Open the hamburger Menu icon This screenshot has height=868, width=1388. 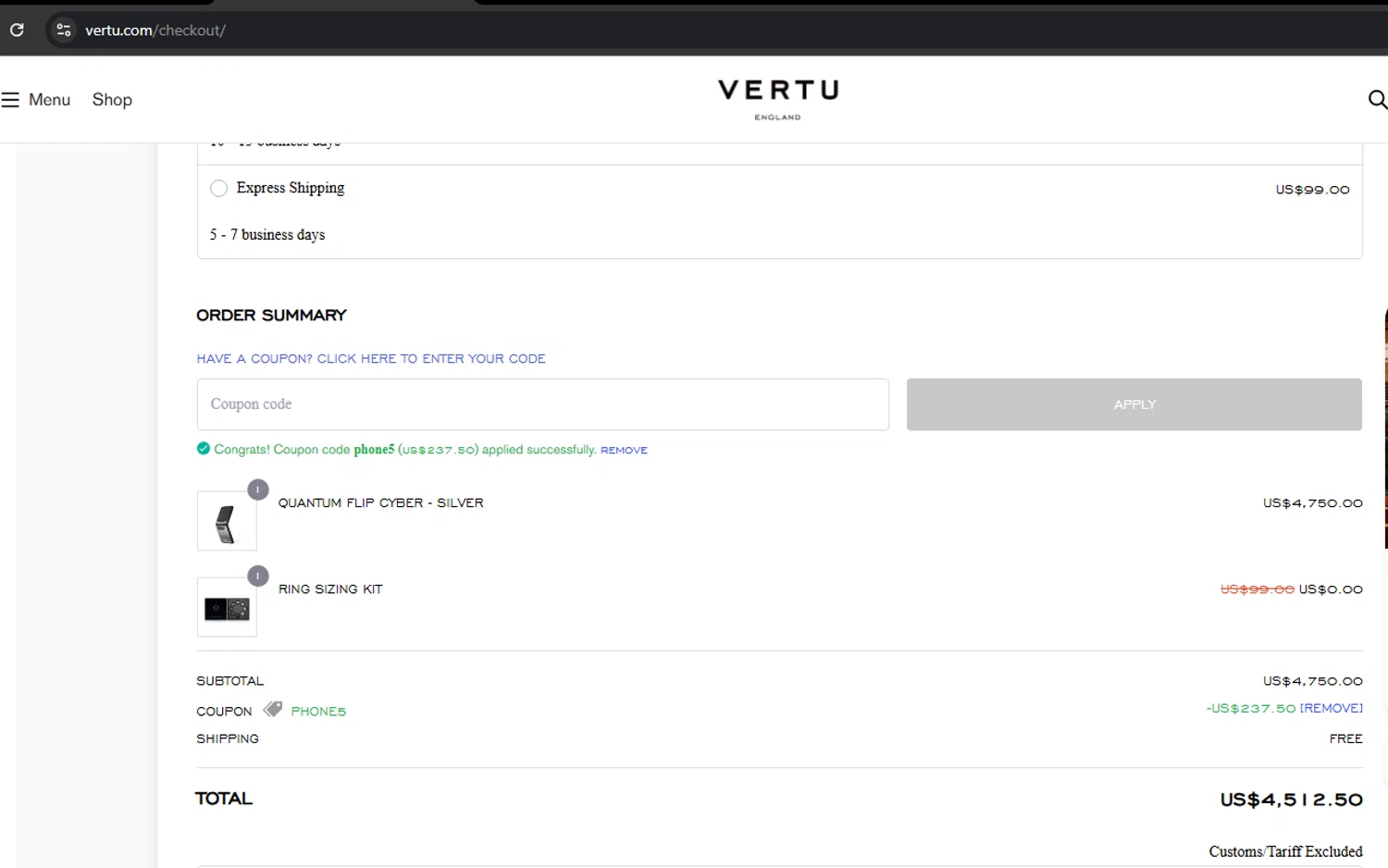click(10, 100)
